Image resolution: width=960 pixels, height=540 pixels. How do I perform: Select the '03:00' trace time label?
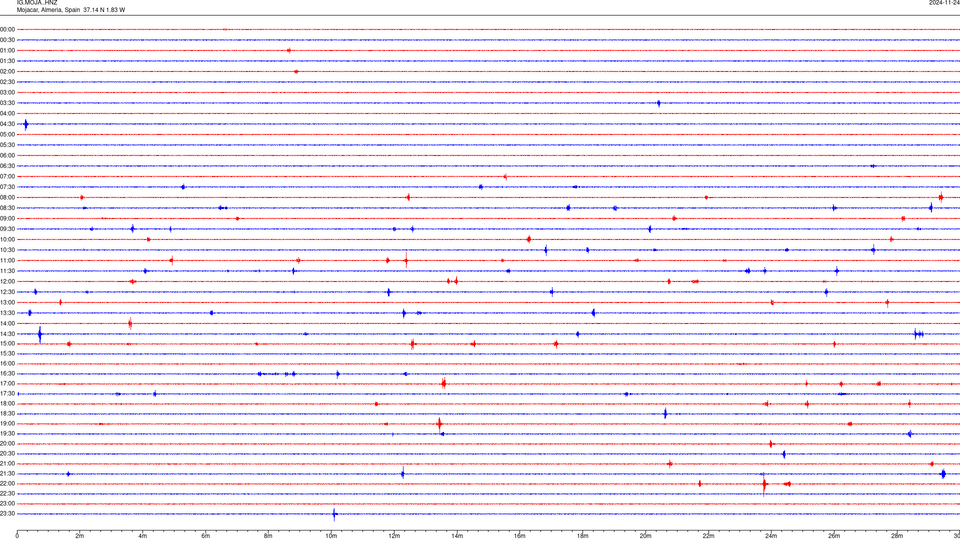click(x=7, y=92)
